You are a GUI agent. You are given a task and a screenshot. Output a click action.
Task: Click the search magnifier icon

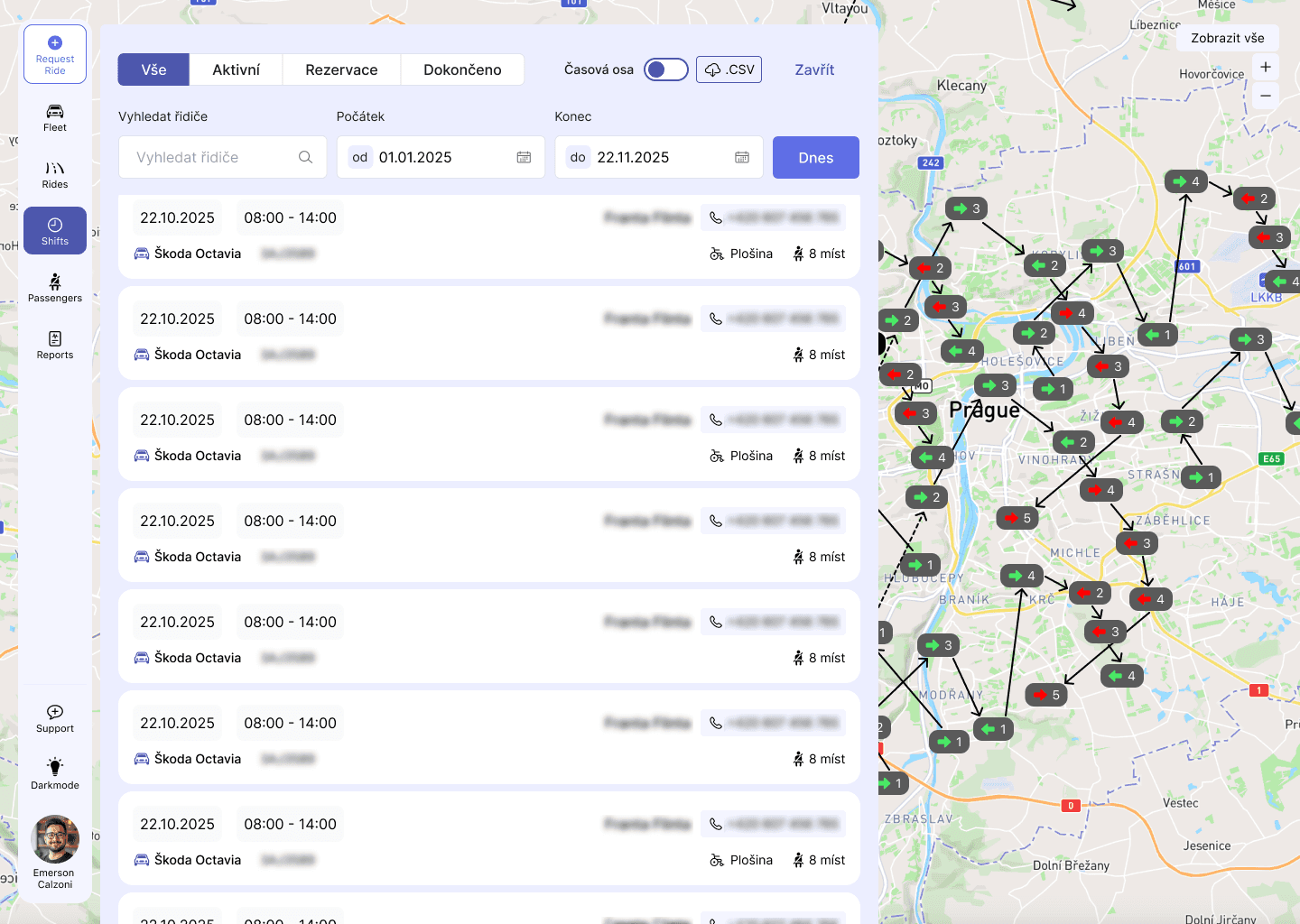[x=306, y=157]
